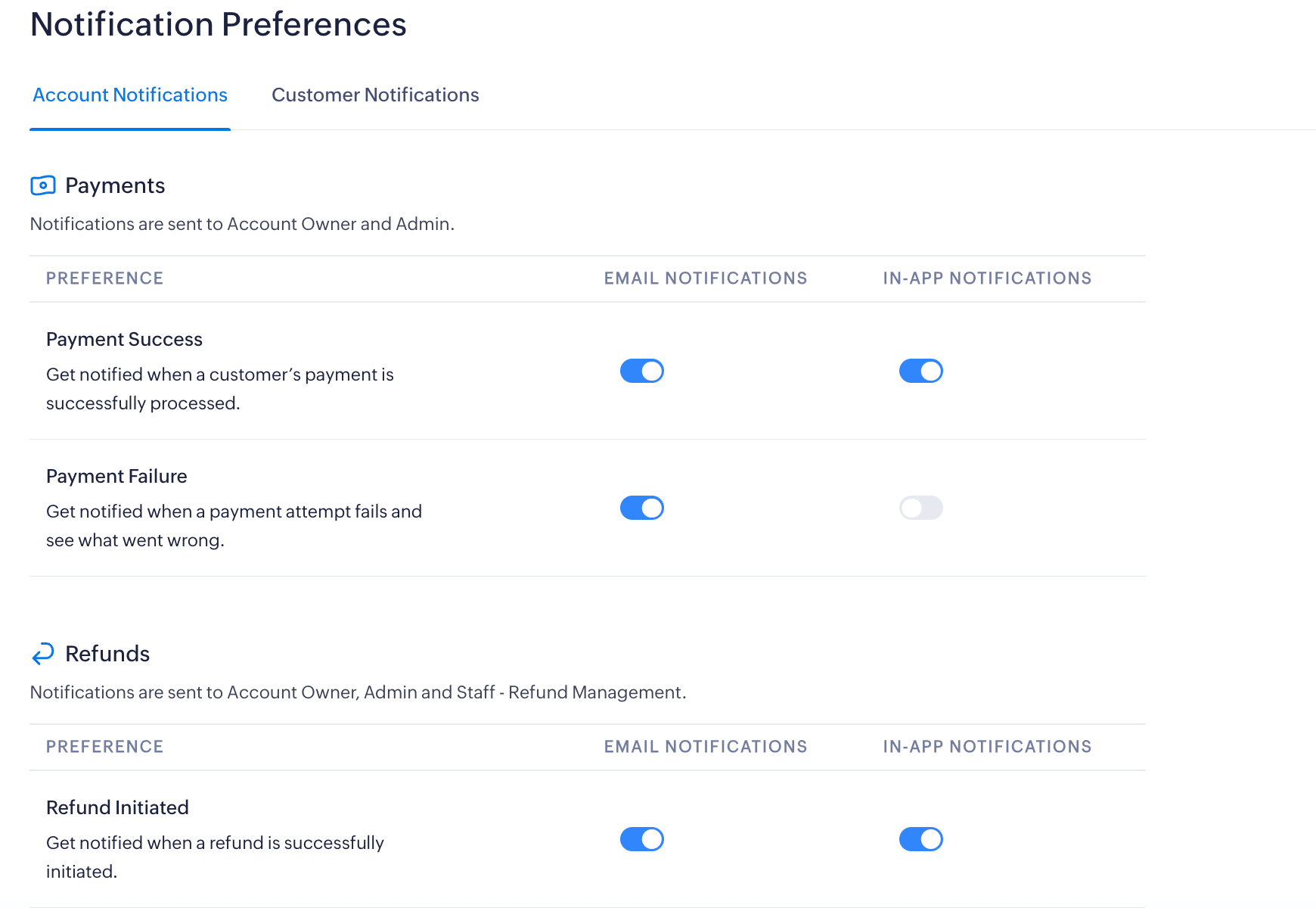Click the Refunds return-arrow icon

[x=43, y=654]
